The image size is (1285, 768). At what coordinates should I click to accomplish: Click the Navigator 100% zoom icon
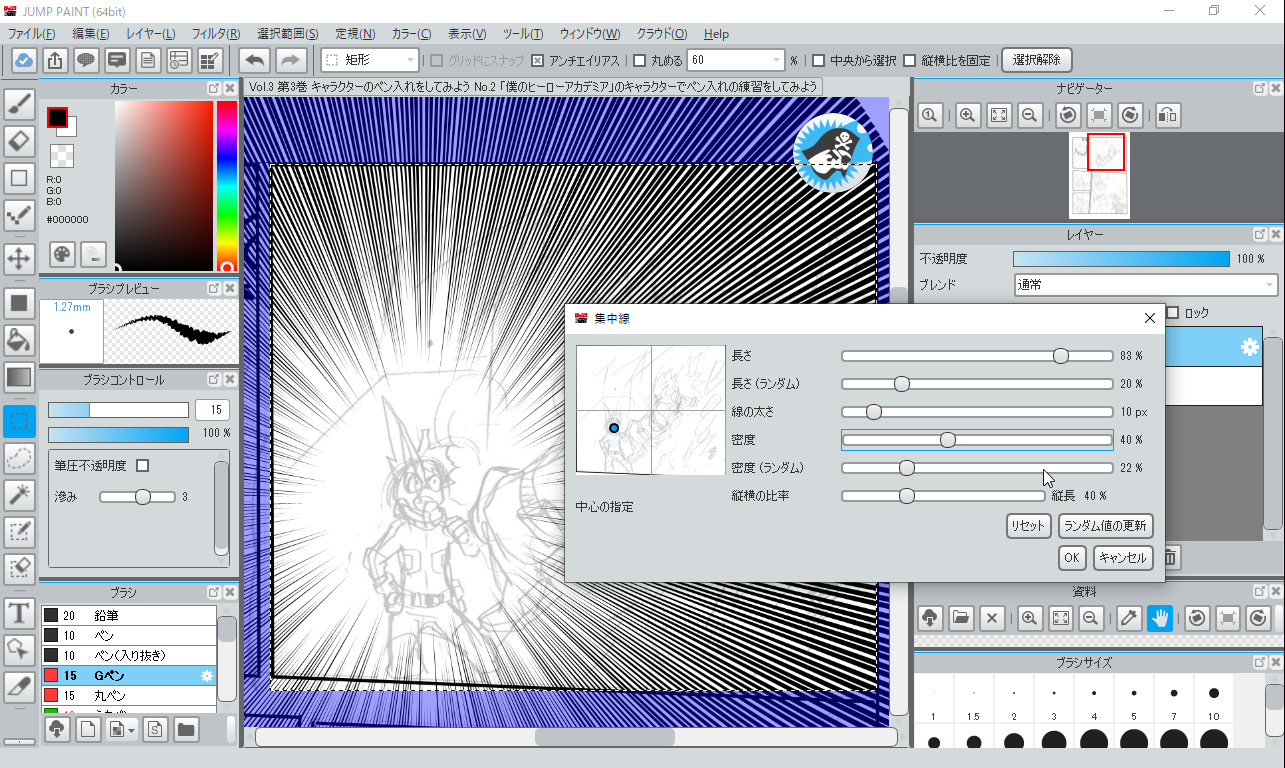pyautogui.click(x=930, y=115)
